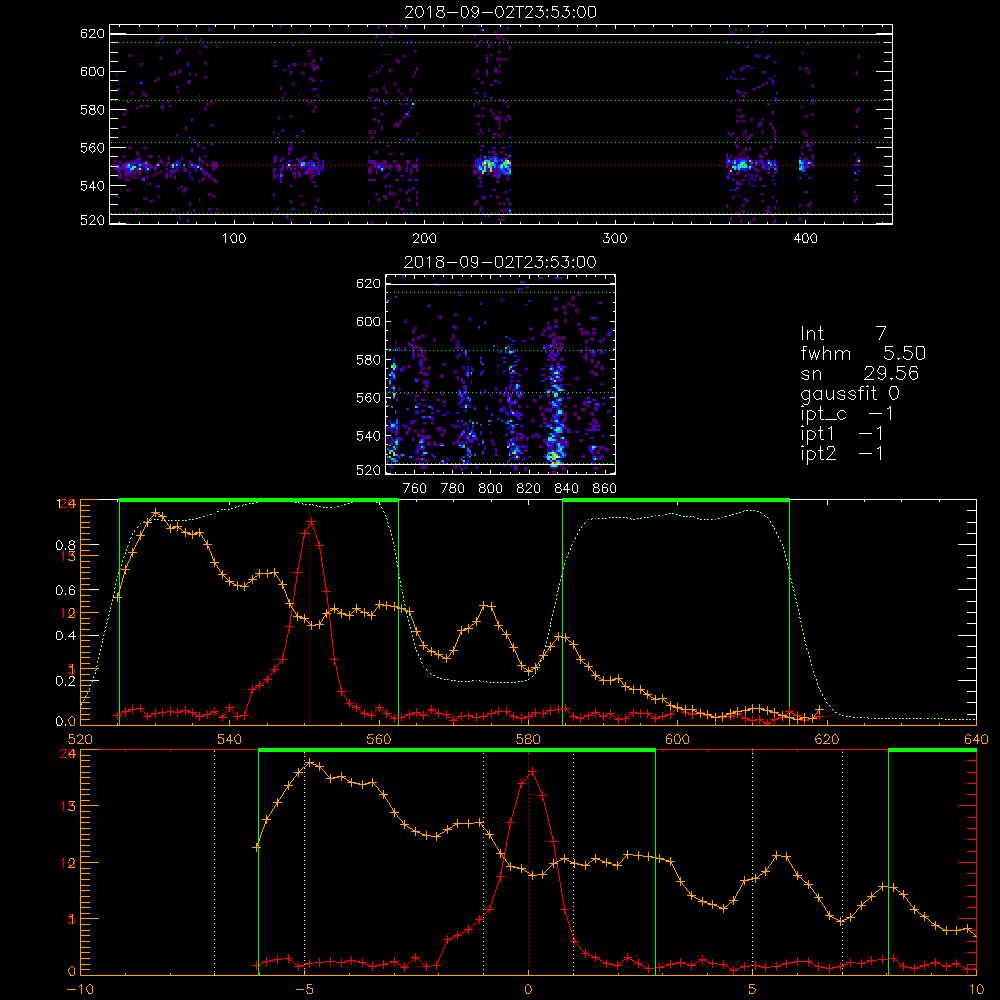Click x-axis tick label '780' of middle plot
Viewport: 1000px width, 1000px height.
pos(453,489)
